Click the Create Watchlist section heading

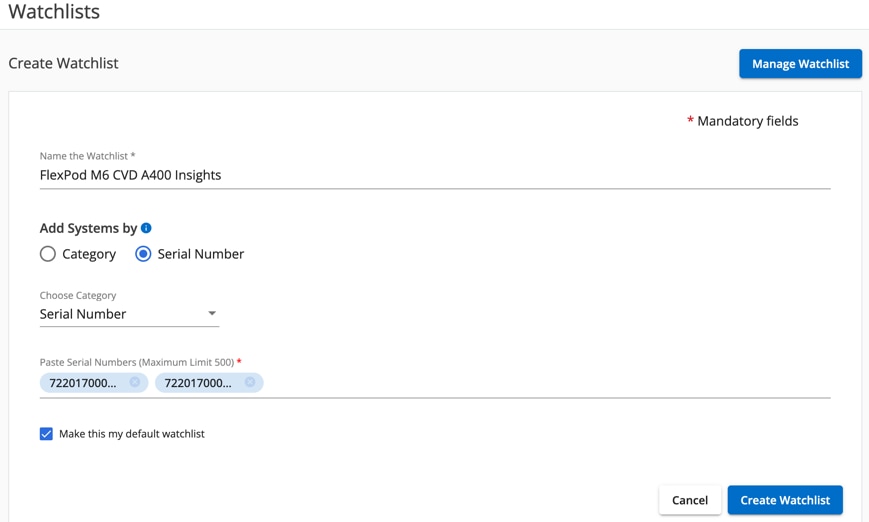[63, 63]
